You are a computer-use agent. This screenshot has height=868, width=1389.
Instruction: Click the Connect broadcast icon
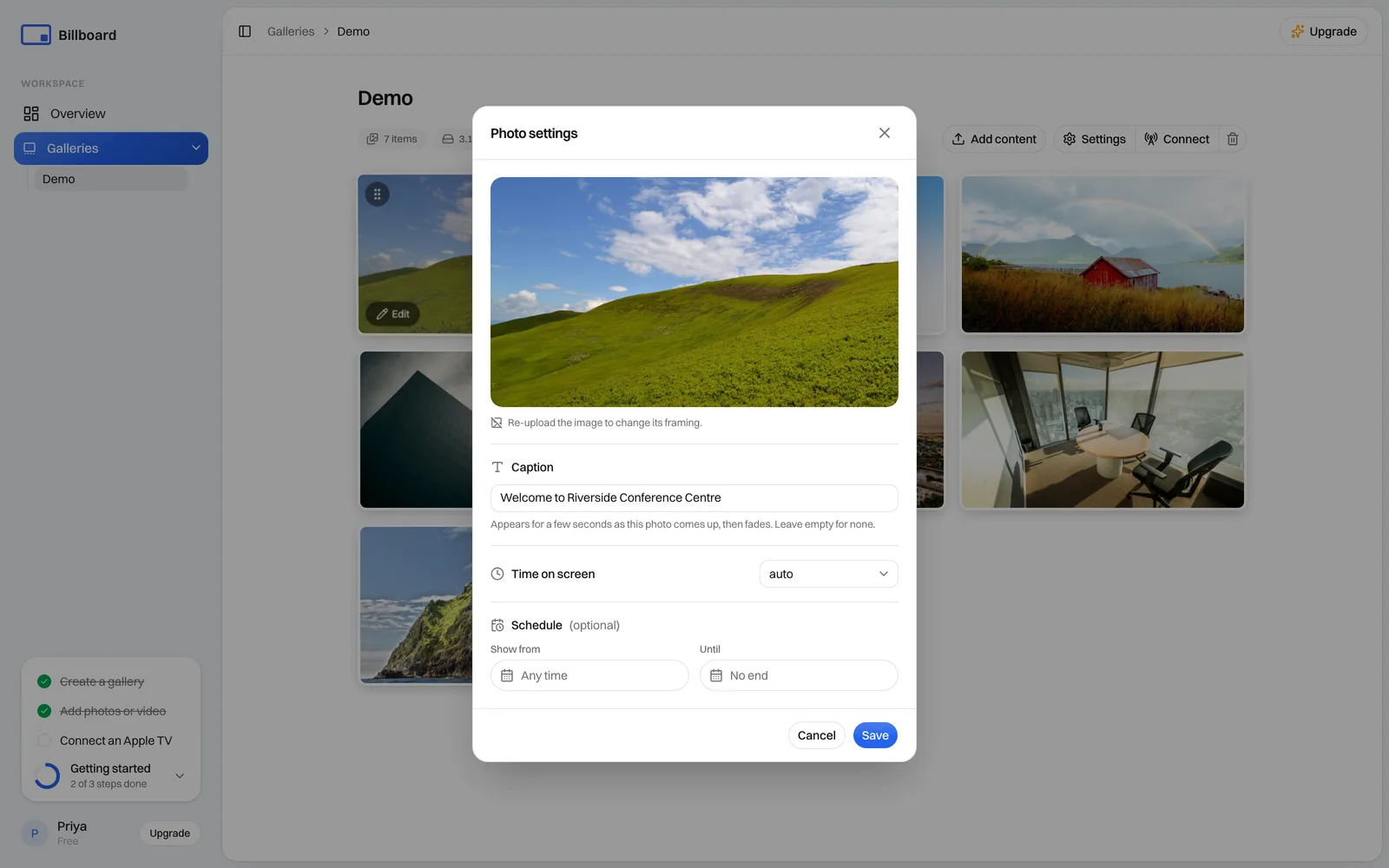point(1151,139)
